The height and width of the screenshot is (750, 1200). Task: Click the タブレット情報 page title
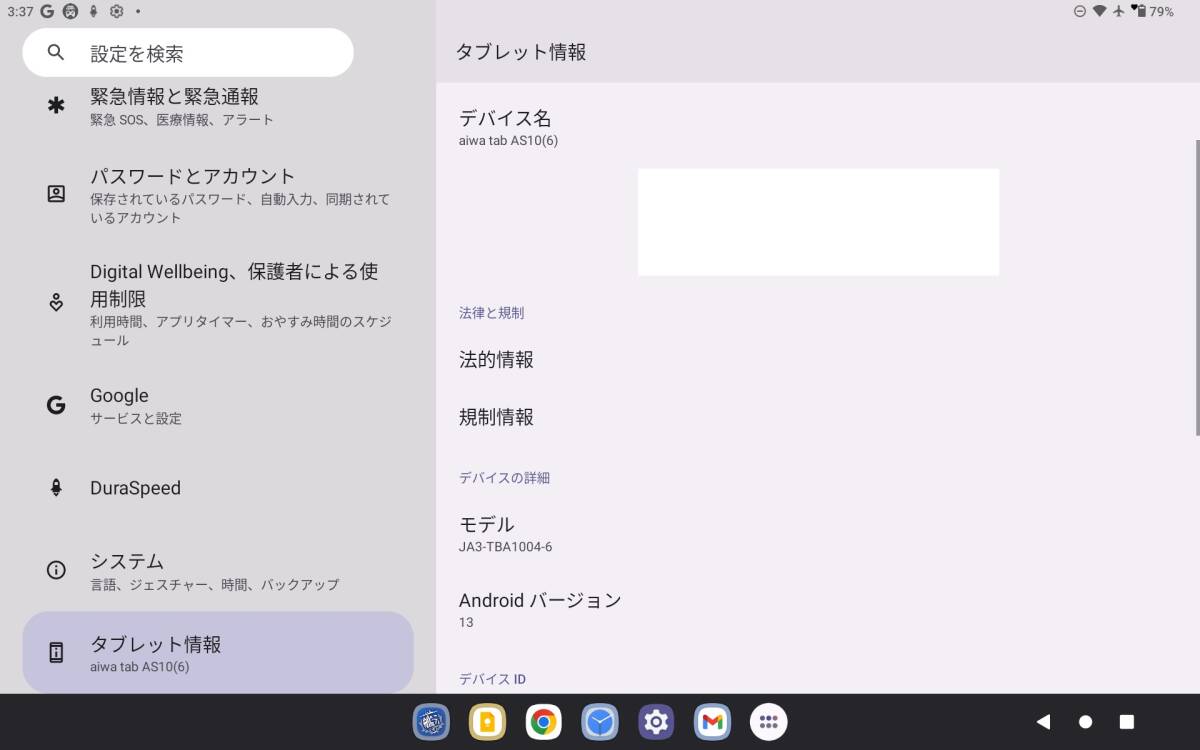click(x=521, y=52)
